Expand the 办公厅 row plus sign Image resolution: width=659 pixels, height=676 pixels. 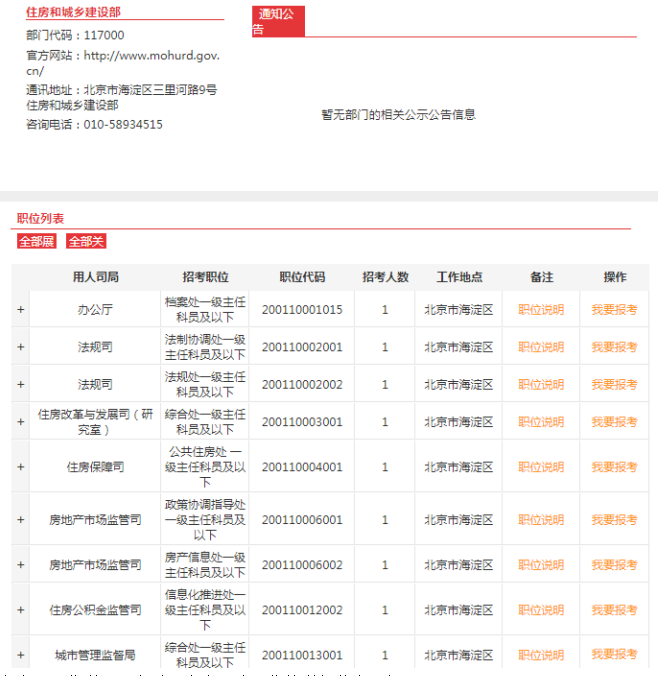[21, 310]
